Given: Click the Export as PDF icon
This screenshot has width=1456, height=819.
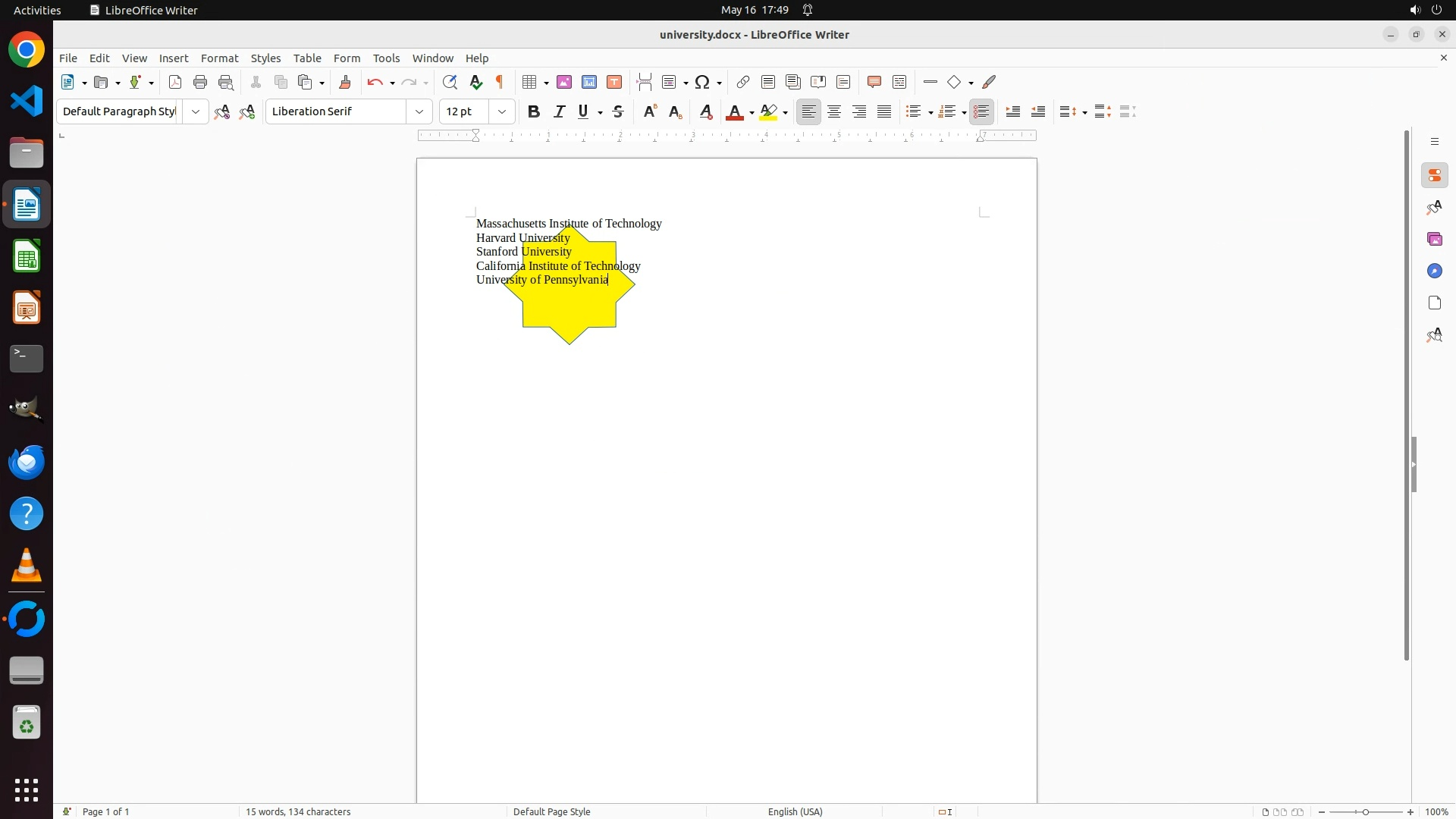Looking at the screenshot, I should pos(175,83).
